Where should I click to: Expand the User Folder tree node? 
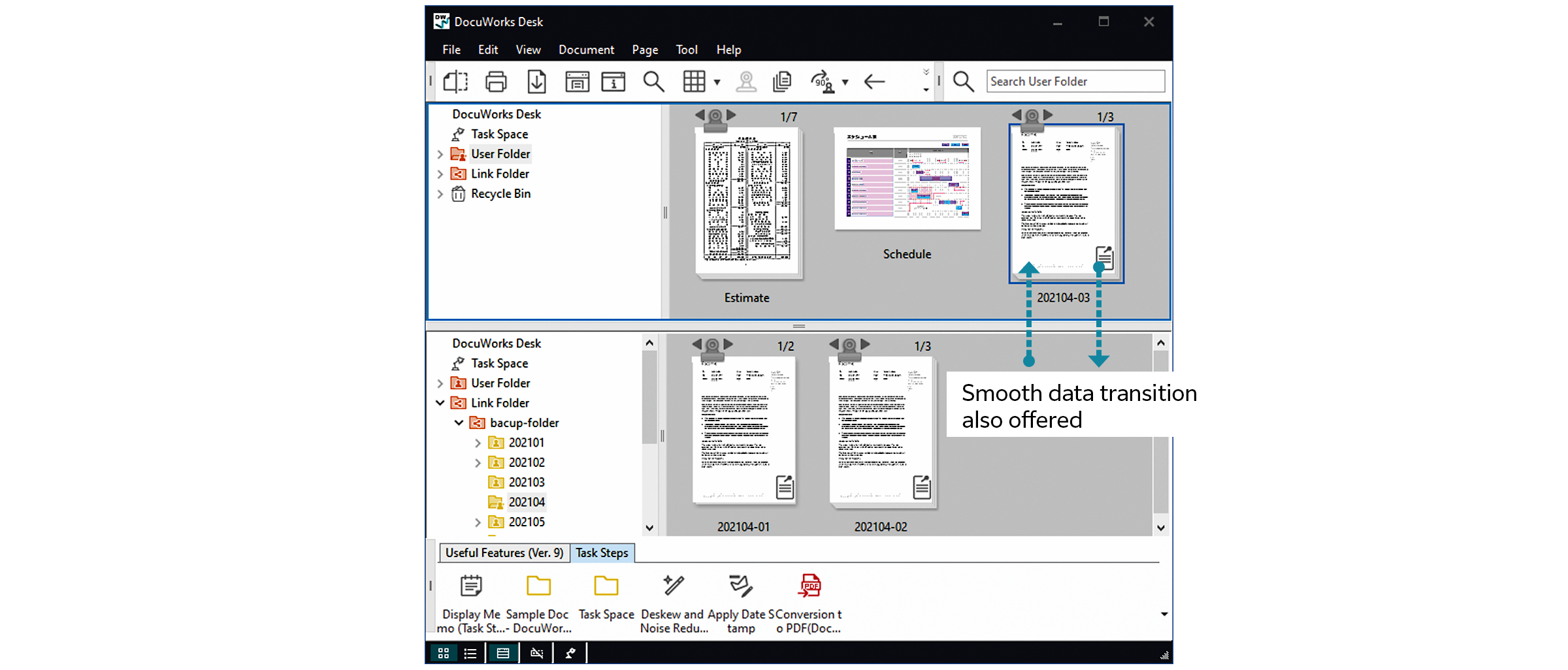tap(440, 153)
